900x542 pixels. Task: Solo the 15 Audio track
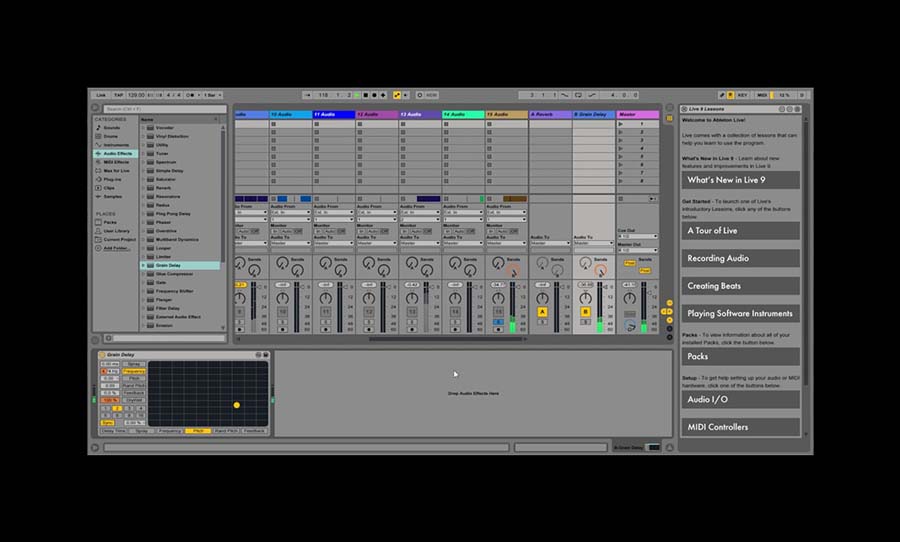click(498, 322)
